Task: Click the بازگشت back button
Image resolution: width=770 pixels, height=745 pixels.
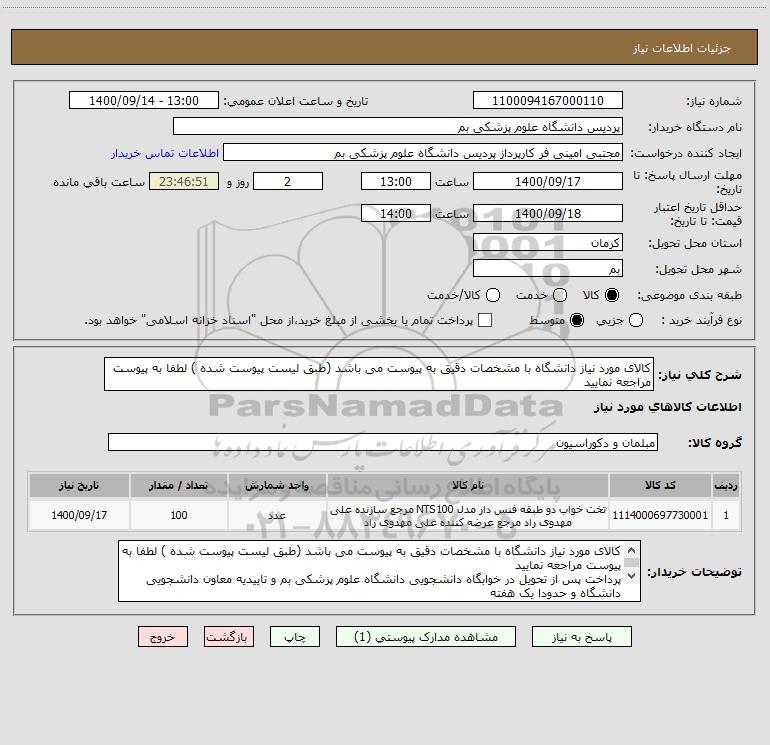Action: (229, 637)
